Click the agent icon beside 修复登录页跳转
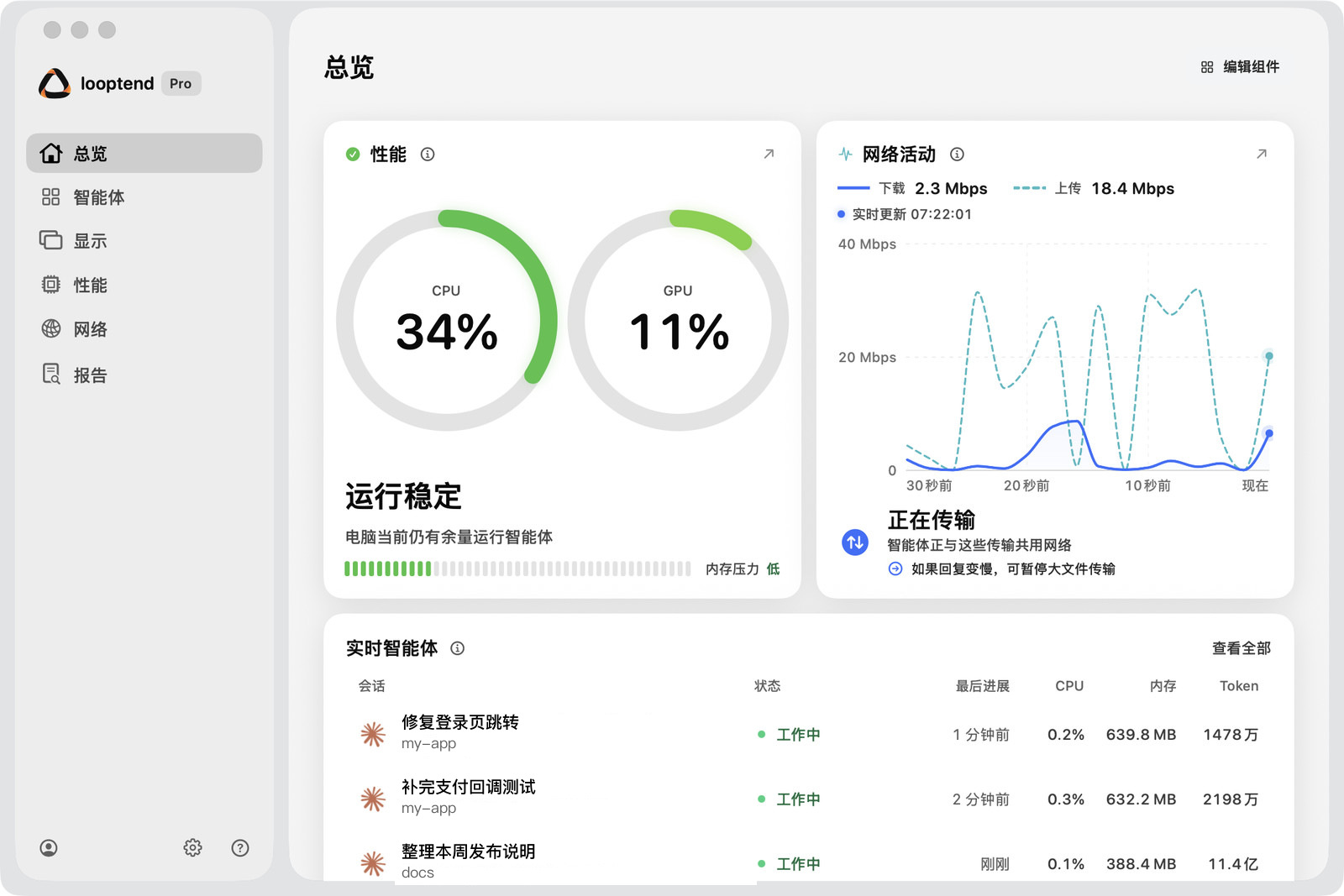Screen dimensions: 1344x896 point(373,734)
